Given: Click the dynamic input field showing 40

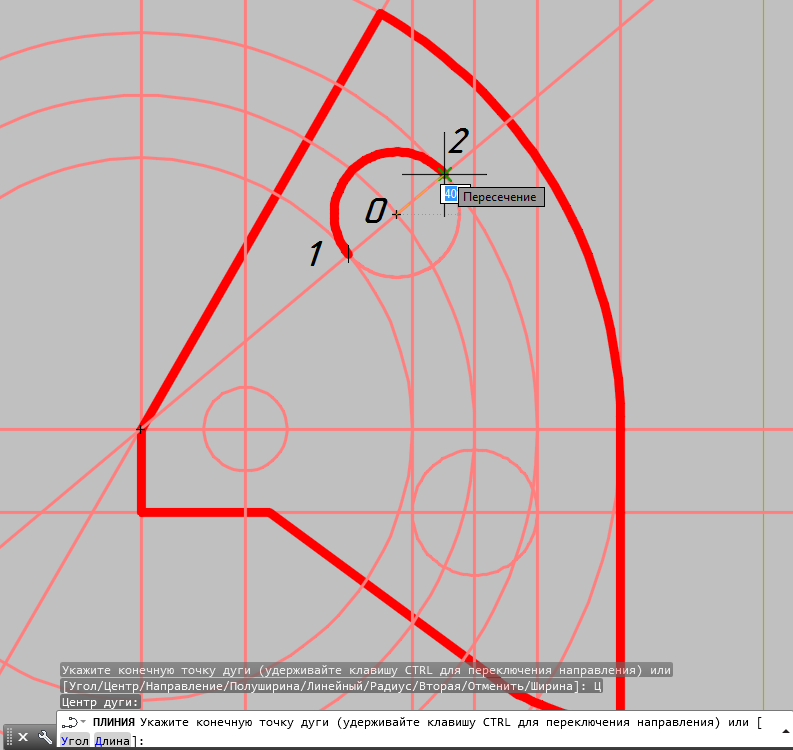Looking at the screenshot, I should pos(450,194).
